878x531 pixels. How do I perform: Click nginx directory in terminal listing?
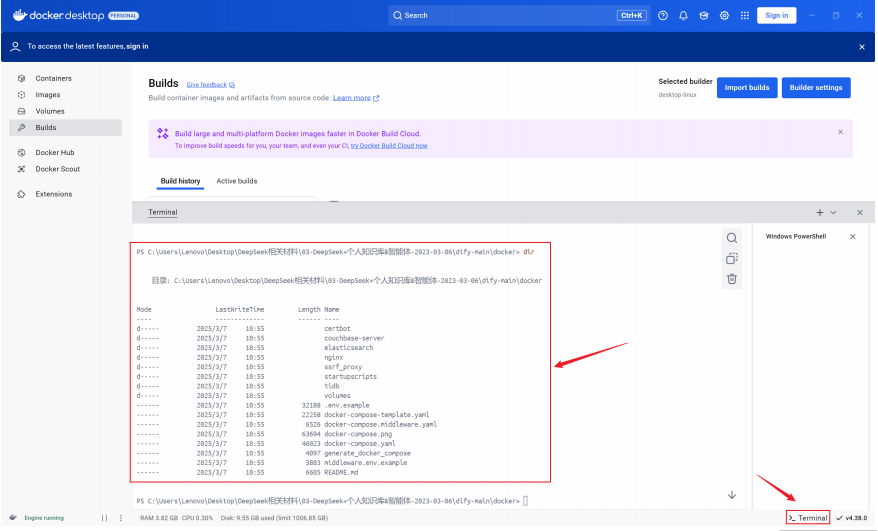pos(334,357)
